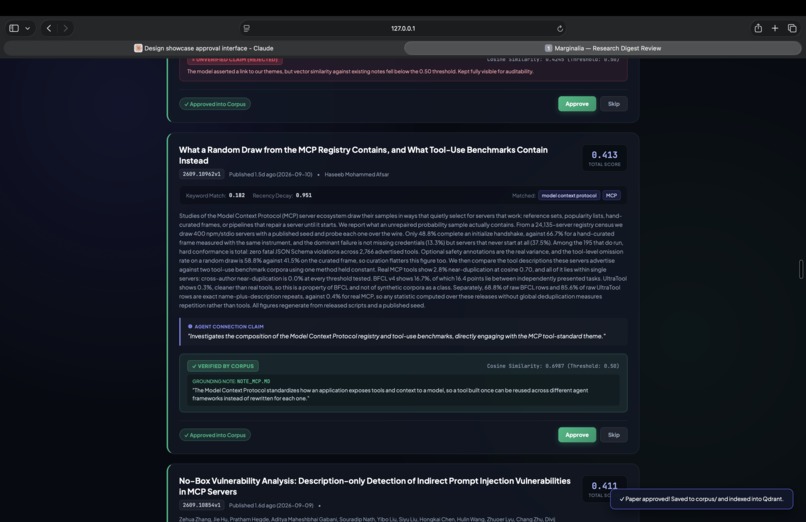Focus the 127.0.0.1 address field
The image size is (806, 522).
pyautogui.click(x=403, y=28)
